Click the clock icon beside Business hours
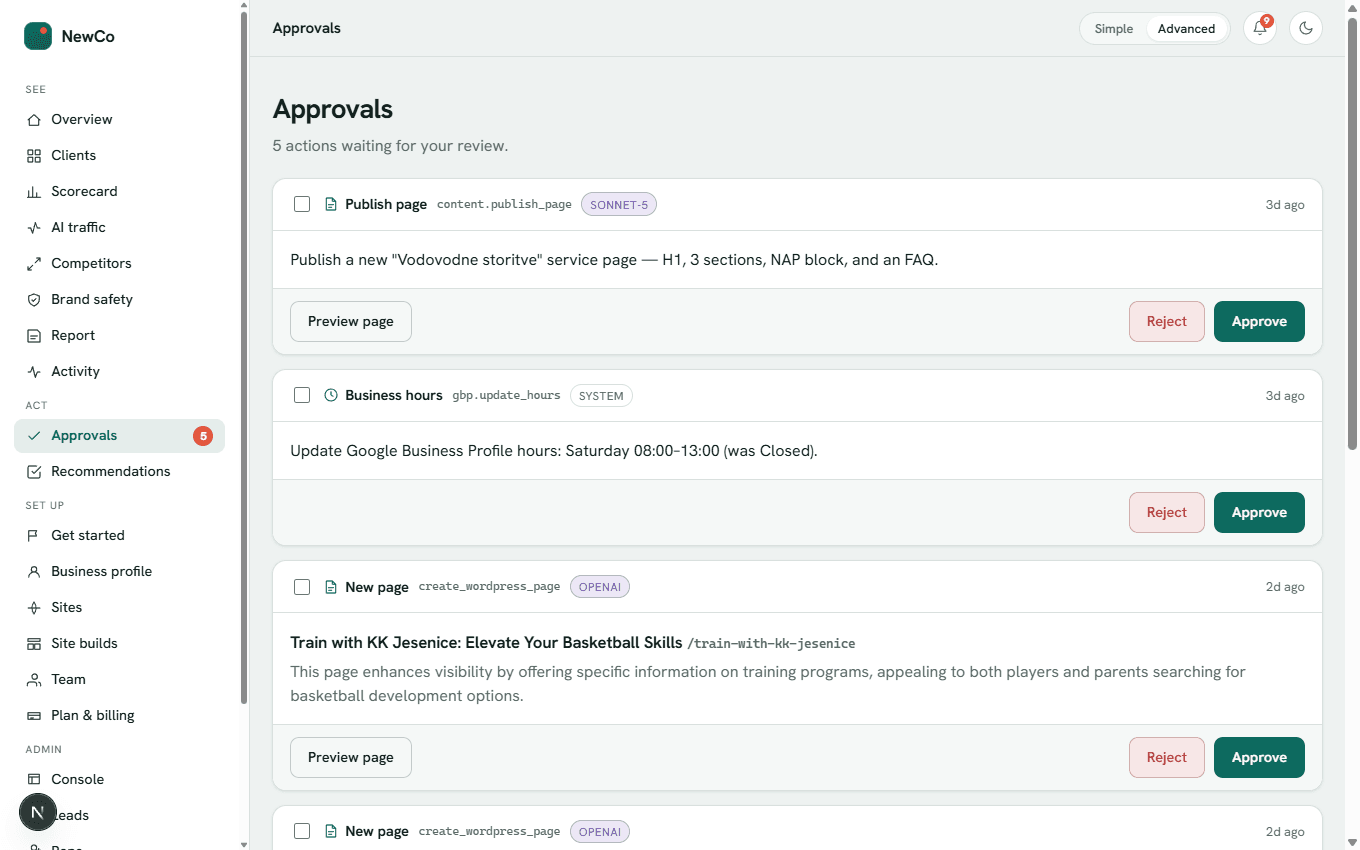Viewport: 1360px width, 850px height. pyautogui.click(x=331, y=395)
